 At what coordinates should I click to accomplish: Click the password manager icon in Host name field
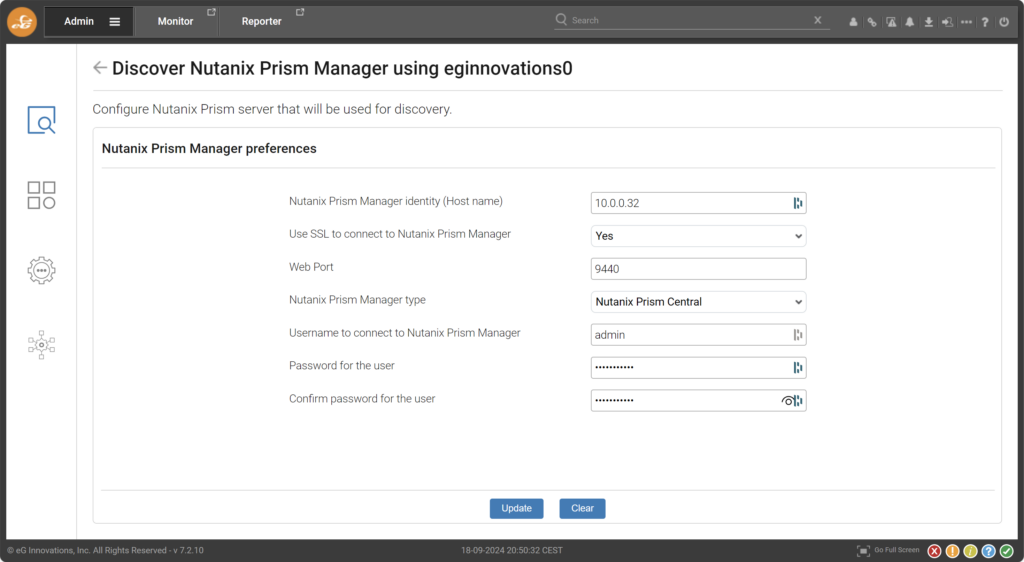797,203
